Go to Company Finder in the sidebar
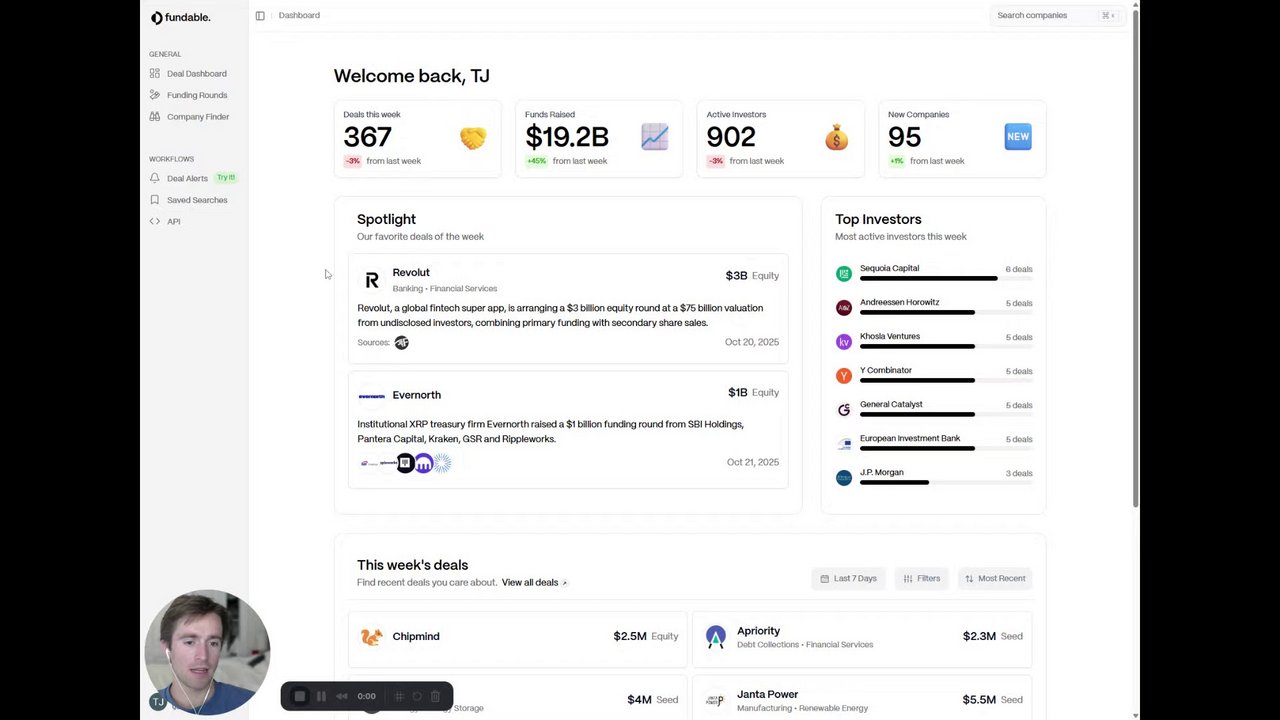The width and height of the screenshot is (1280, 720). click(197, 117)
